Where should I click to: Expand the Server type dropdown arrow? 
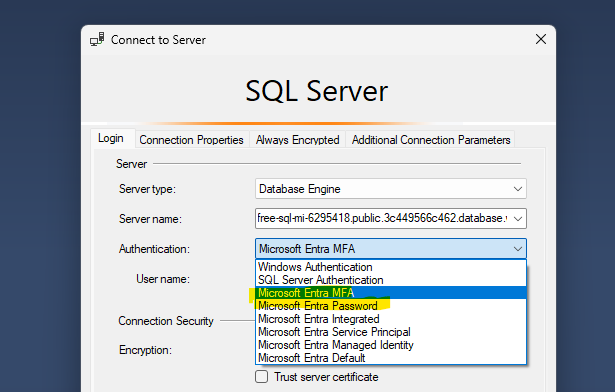tap(518, 189)
